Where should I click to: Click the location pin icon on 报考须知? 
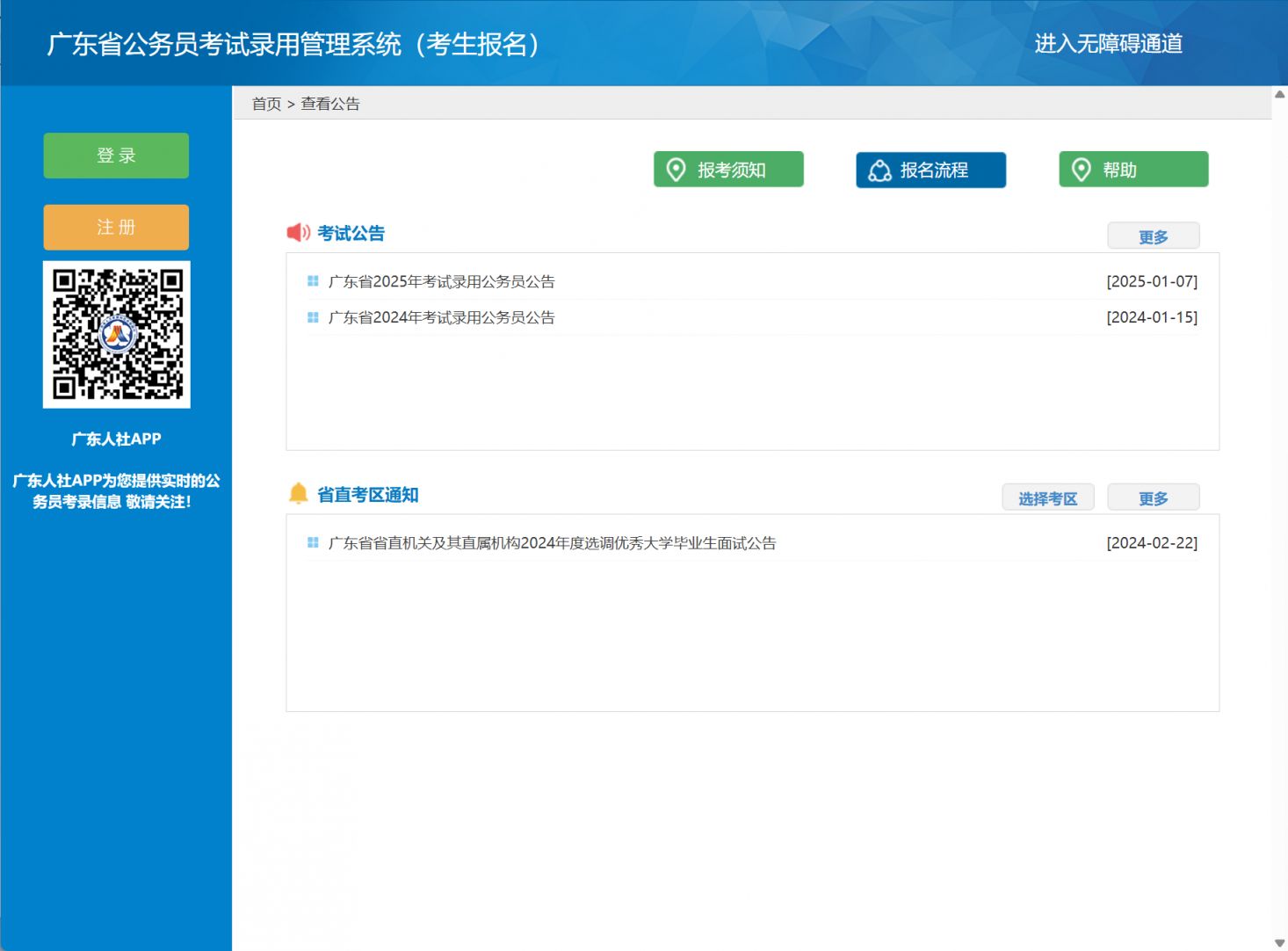[676, 170]
